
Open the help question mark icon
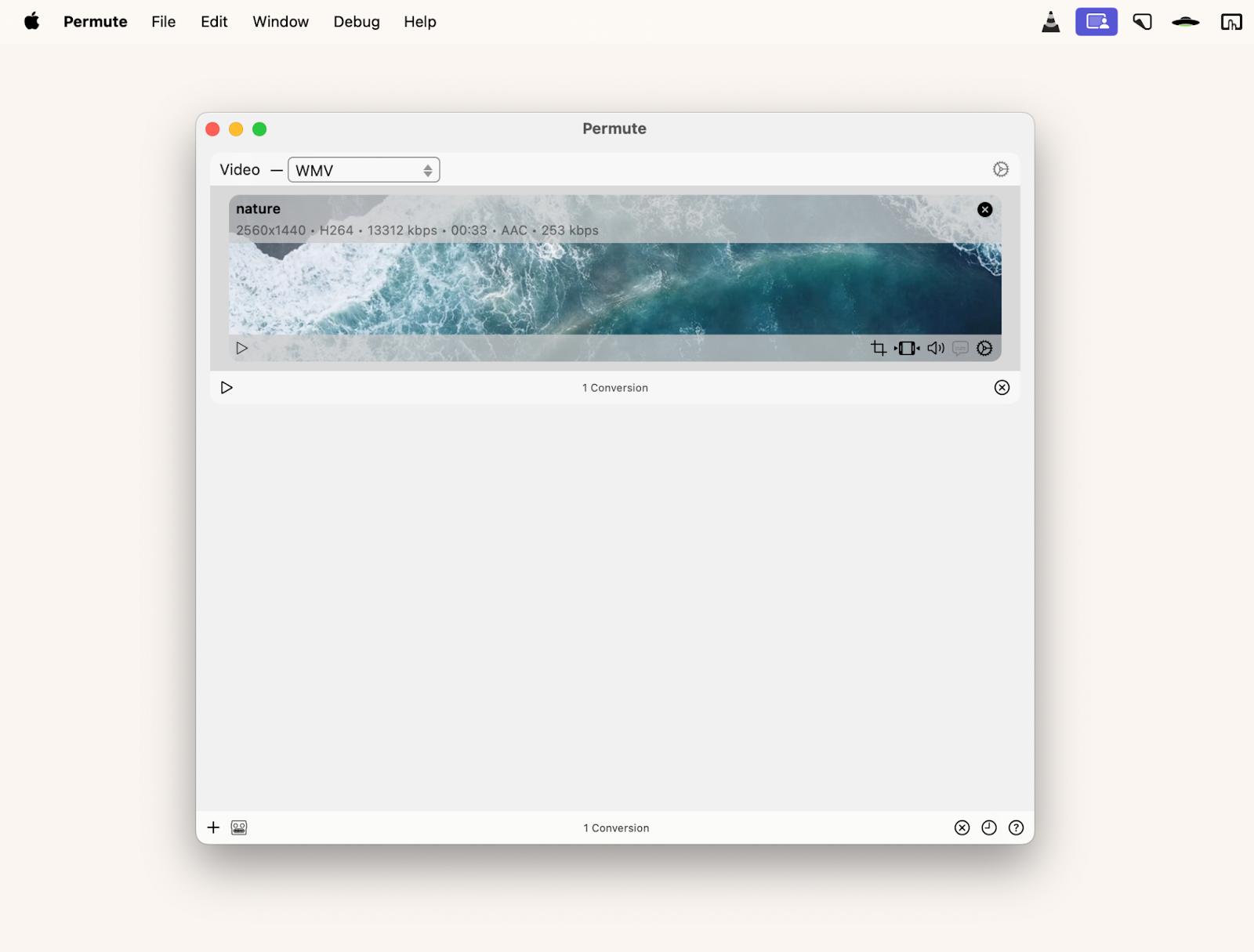point(1016,827)
